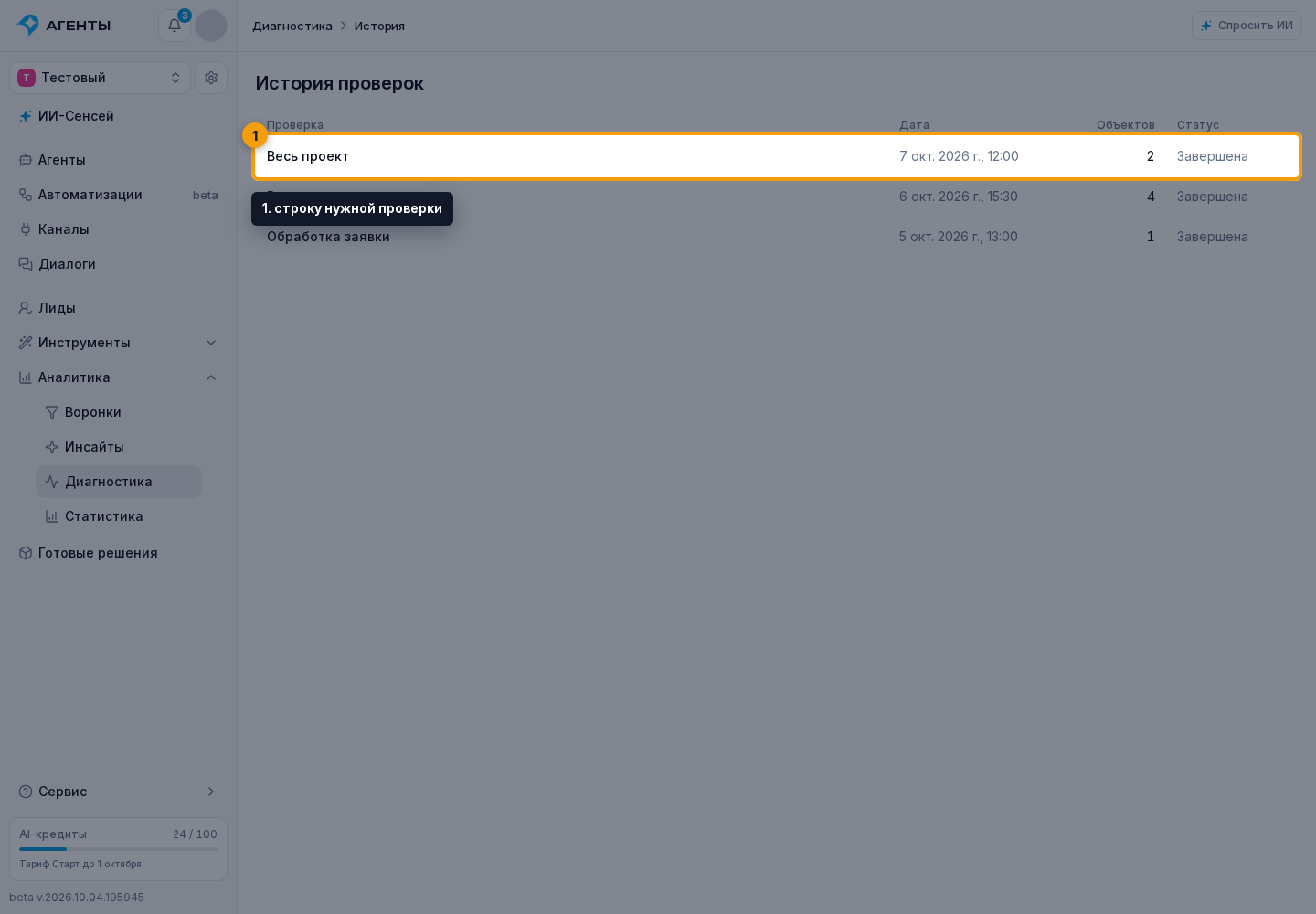This screenshot has width=1316, height=914.
Task: Open the Тестовый project switcher
Action: [x=100, y=78]
